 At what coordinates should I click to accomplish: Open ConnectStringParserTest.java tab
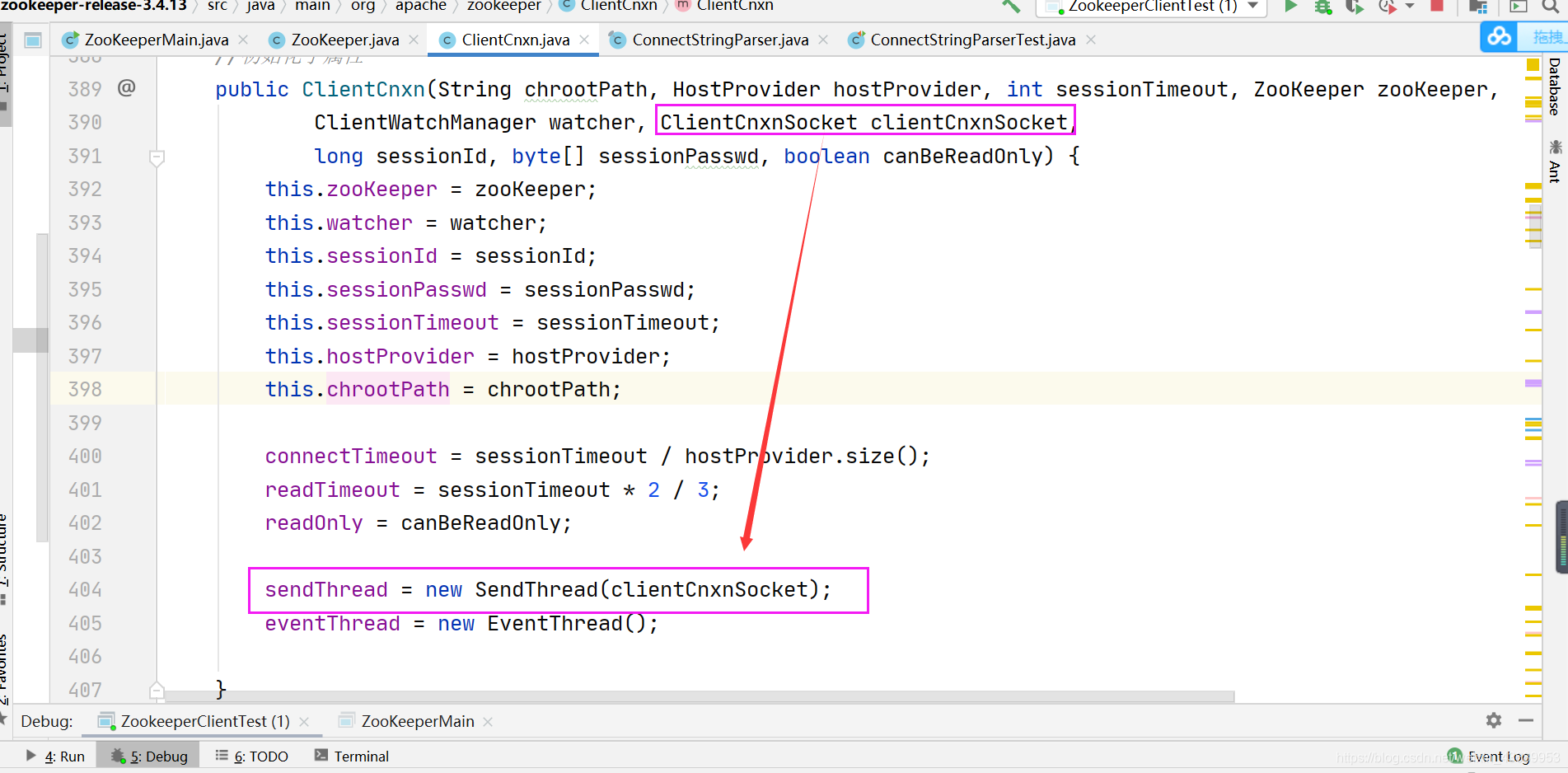tap(972, 40)
